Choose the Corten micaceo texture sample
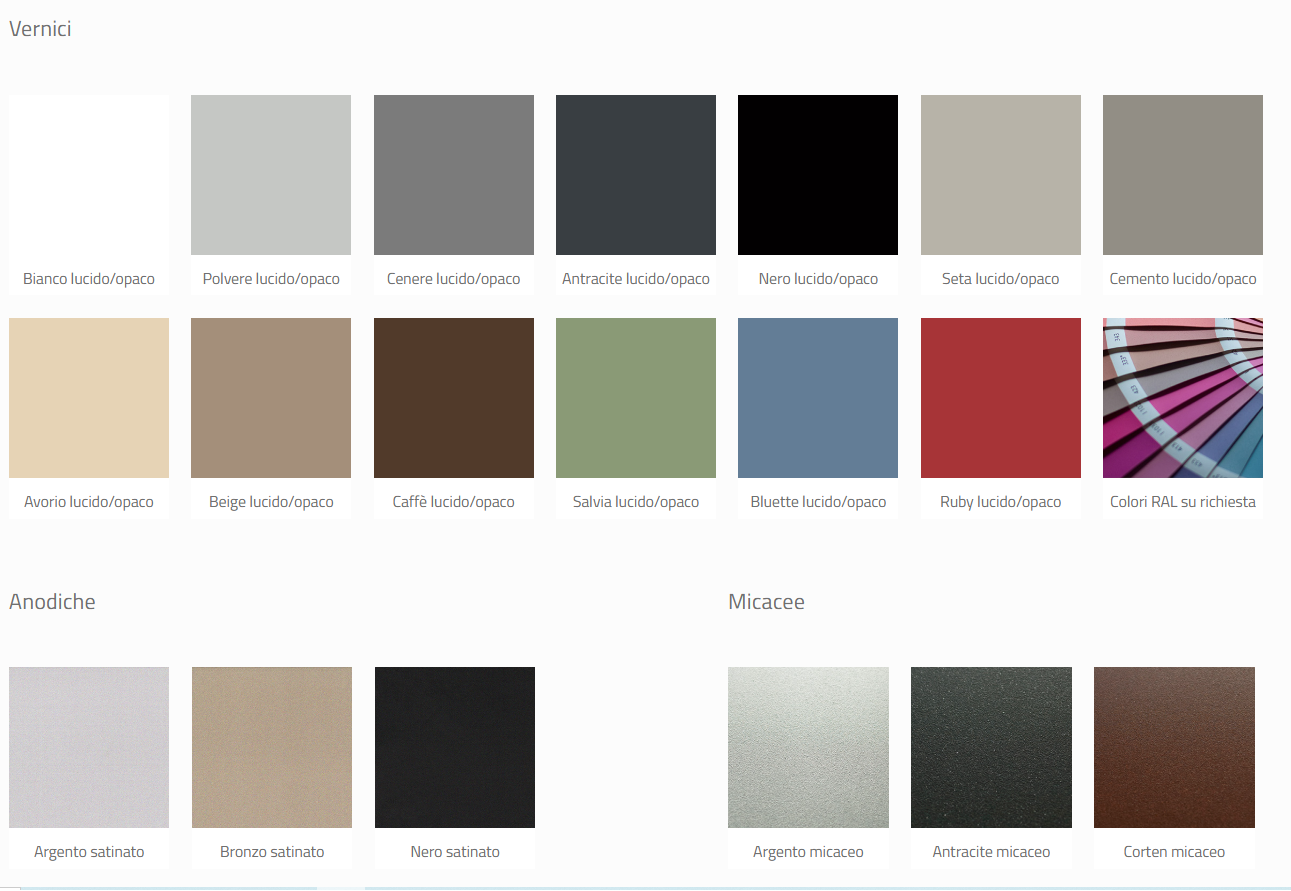The width and height of the screenshot is (1291, 891). point(1174,747)
